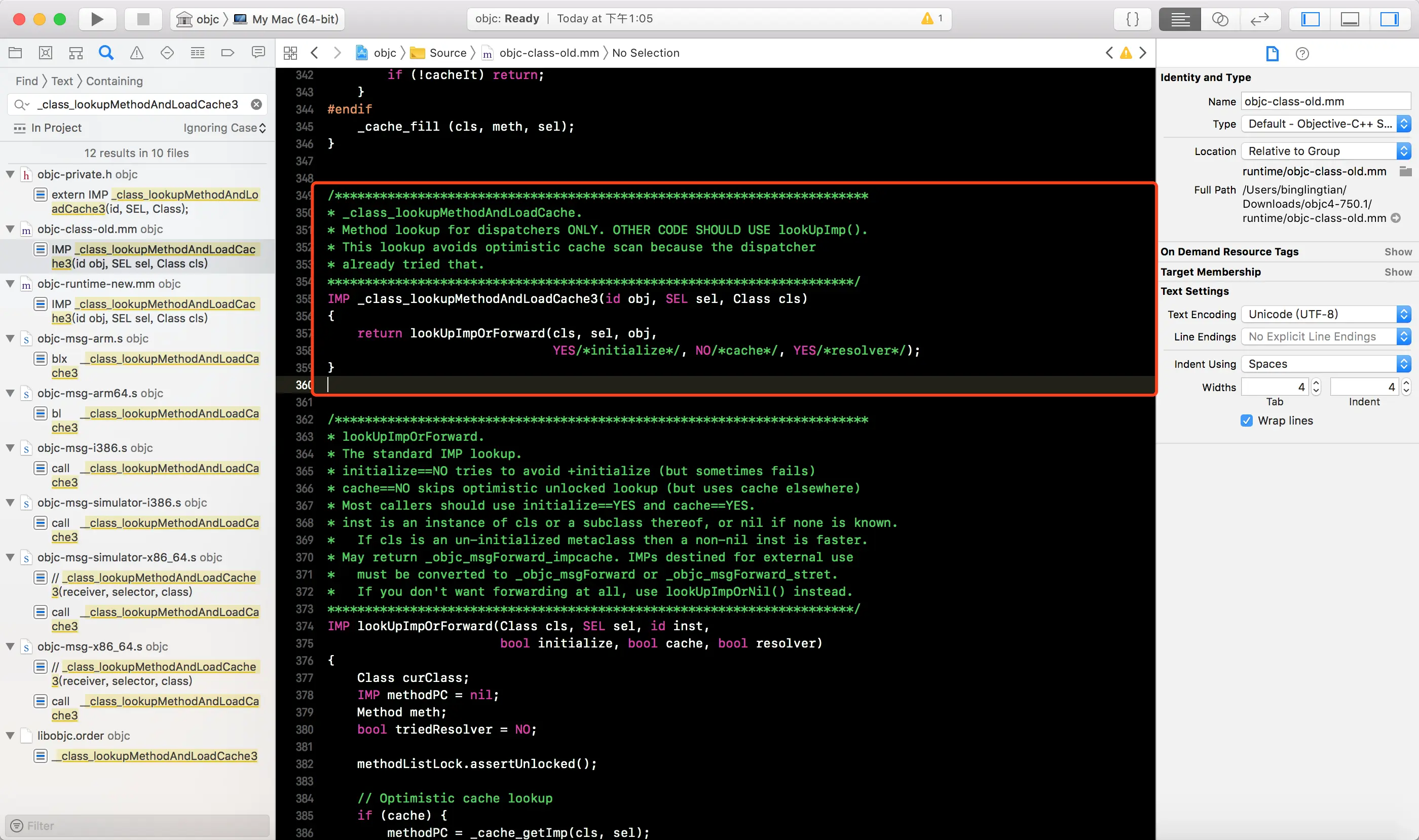
Task: Toggle the debug area bottom panel
Action: tap(1350, 19)
